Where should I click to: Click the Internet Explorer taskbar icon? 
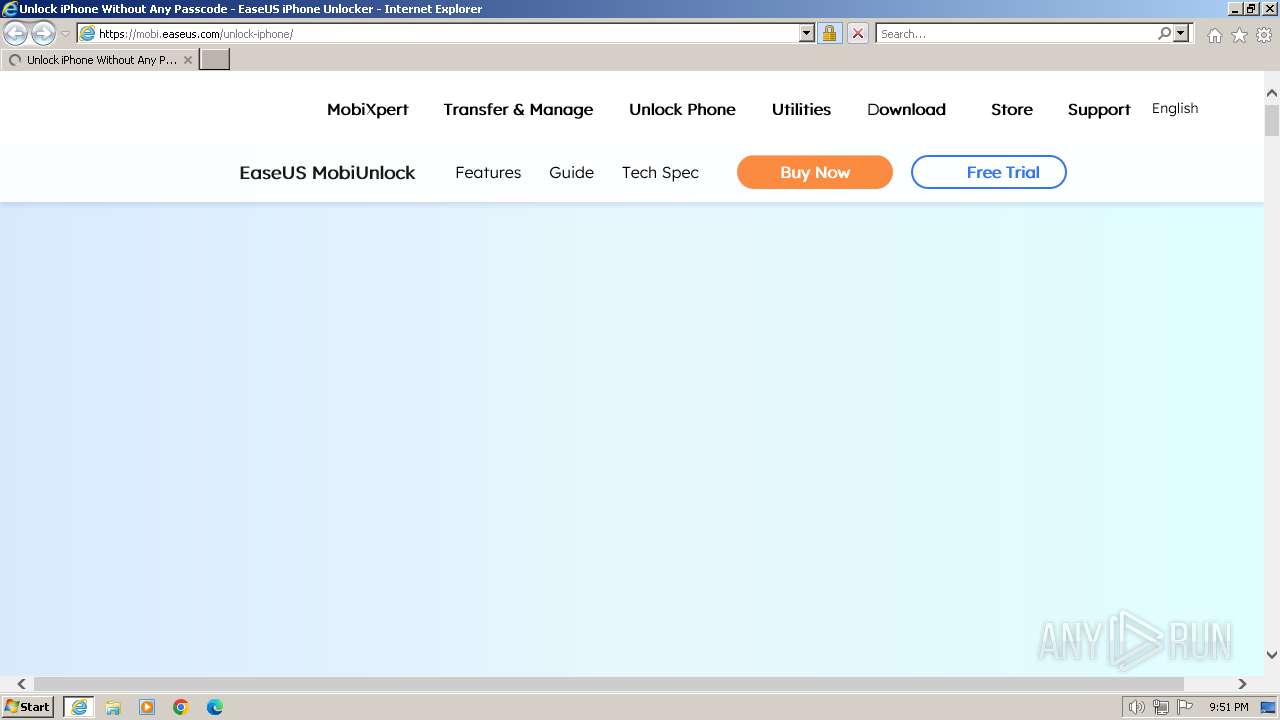[79, 707]
